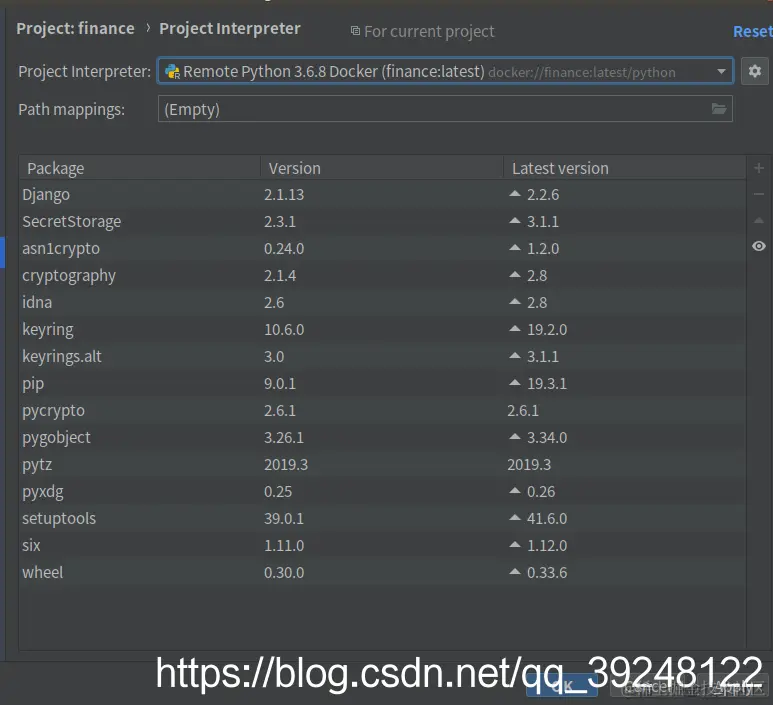Select Project Interpreter breadcrumb
This screenshot has height=705, width=773.
click(229, 29)
